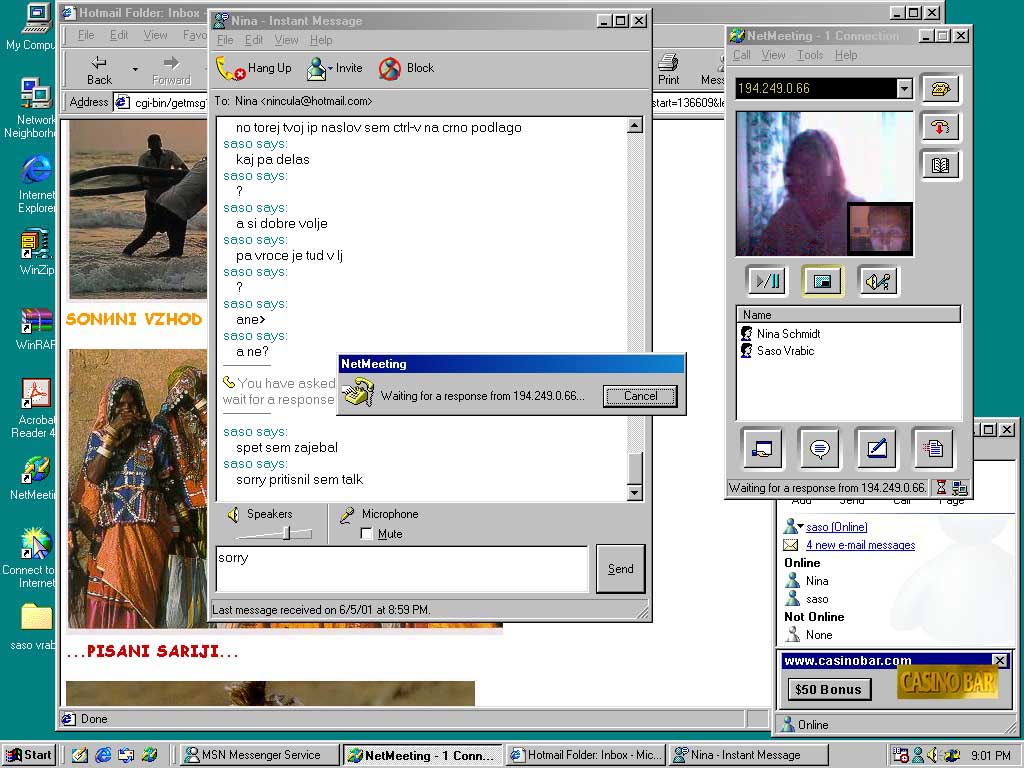Click the message input field containing sorry

[402, 569]
